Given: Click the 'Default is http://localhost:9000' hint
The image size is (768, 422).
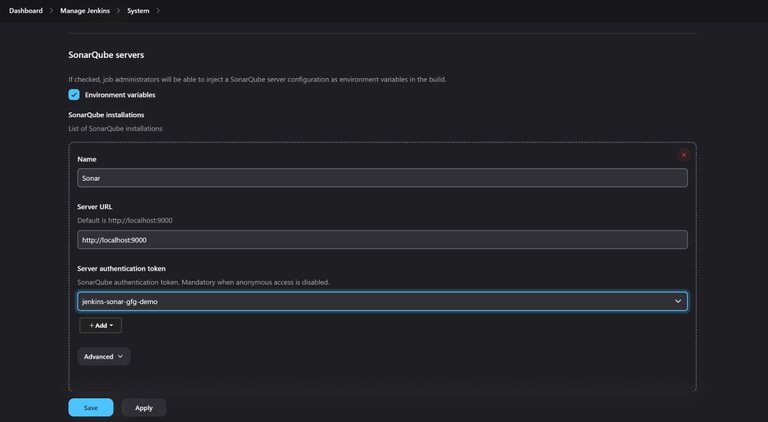Looking at the screenshot, I should 125,220.
